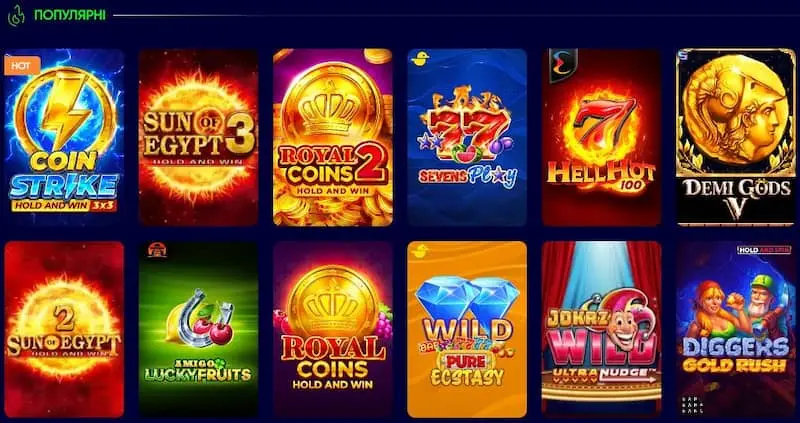Select the Diggers Gold Rush tile
Viewport: 800px width, 423px height.
(736, 330)
